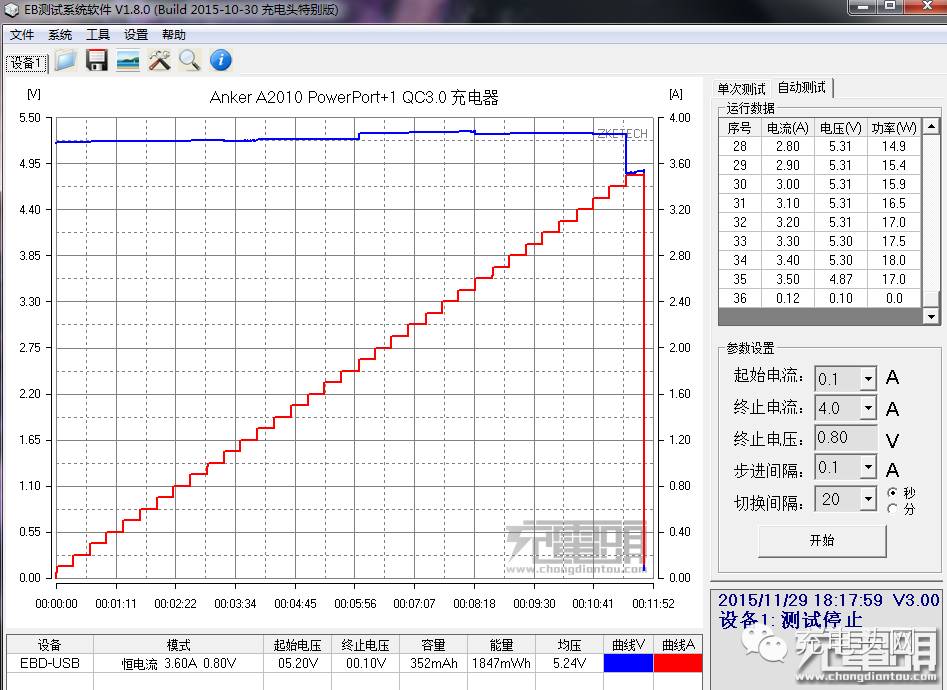Click the 18.0 power cell

894,260
